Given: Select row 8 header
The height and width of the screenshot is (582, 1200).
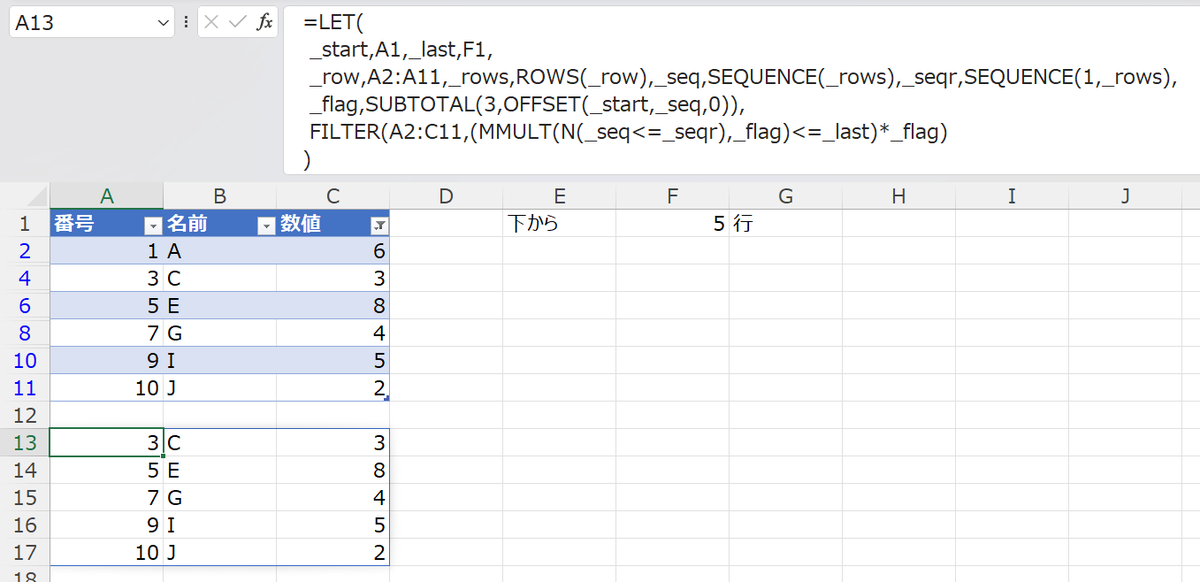Looking at the screenshot, I should click(25, 333).
